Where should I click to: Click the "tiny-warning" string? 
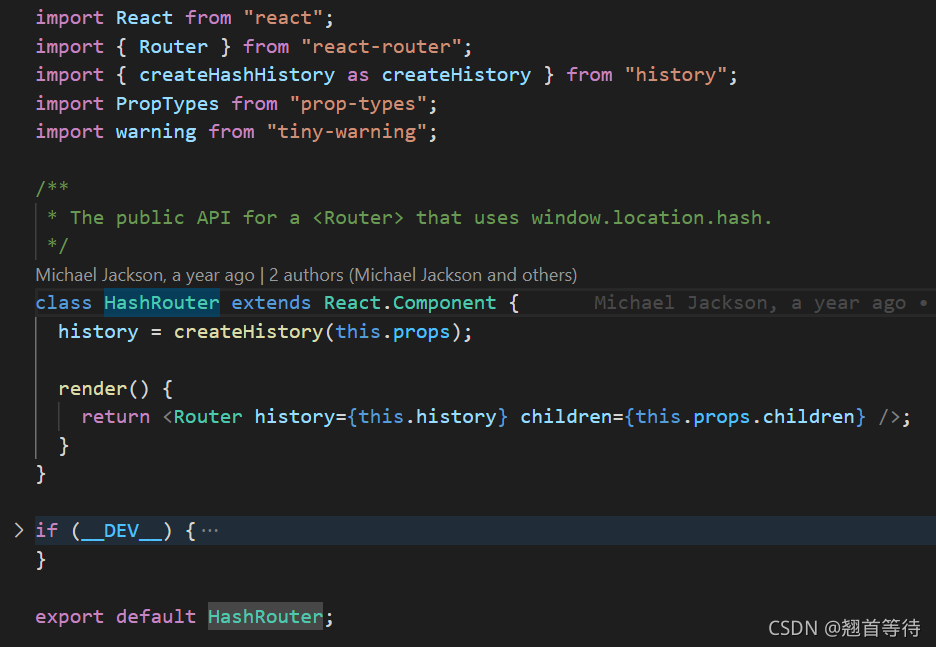tap(346, 132)
